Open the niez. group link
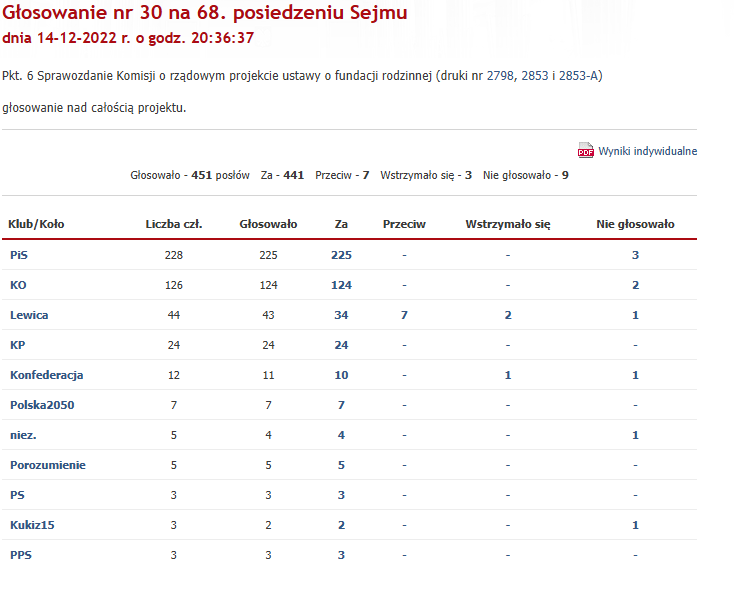Screen dimensions: 740x614 (23, 435)
